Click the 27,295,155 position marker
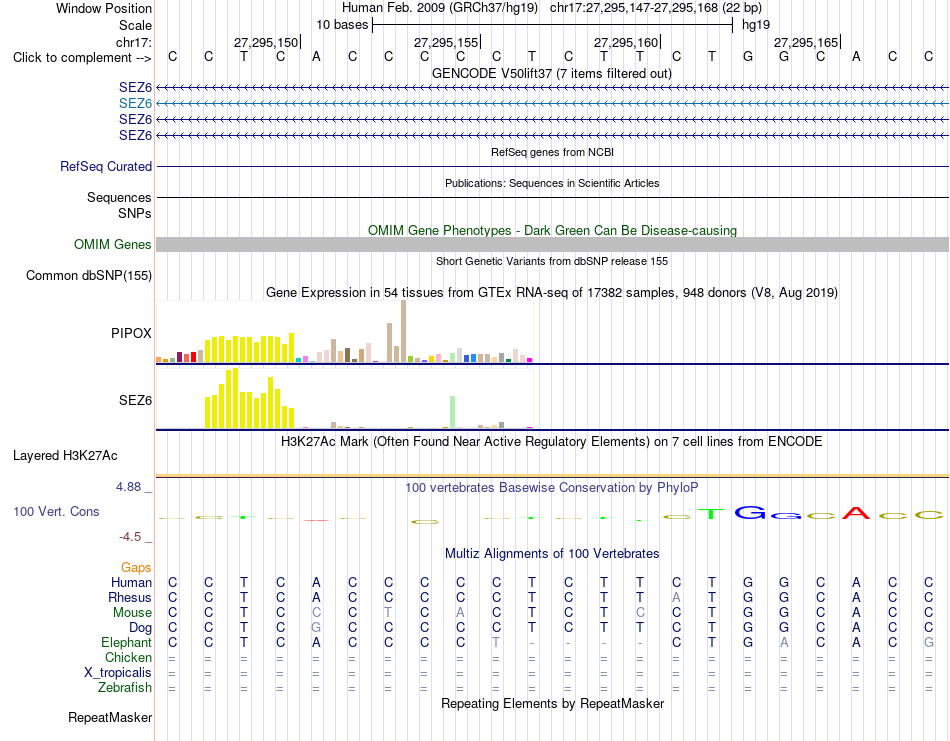This screenshot has height=741, width=950. (447, 42)
